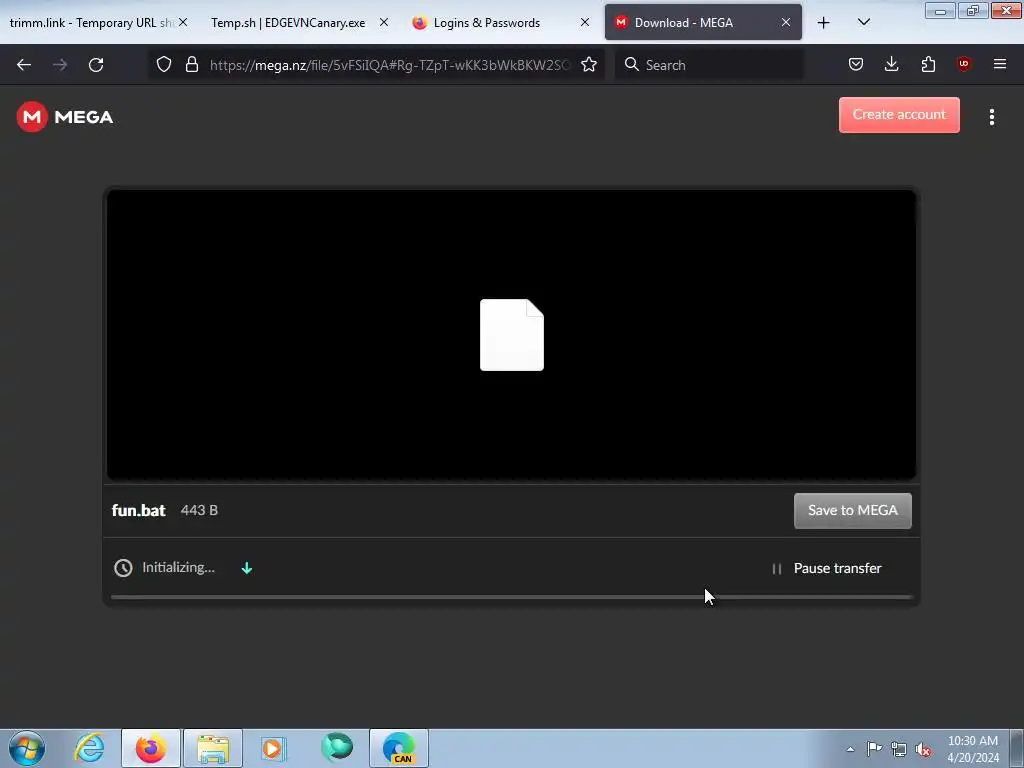Show site security padlock info
1024x768 pixels.
[x=191, y=64]
